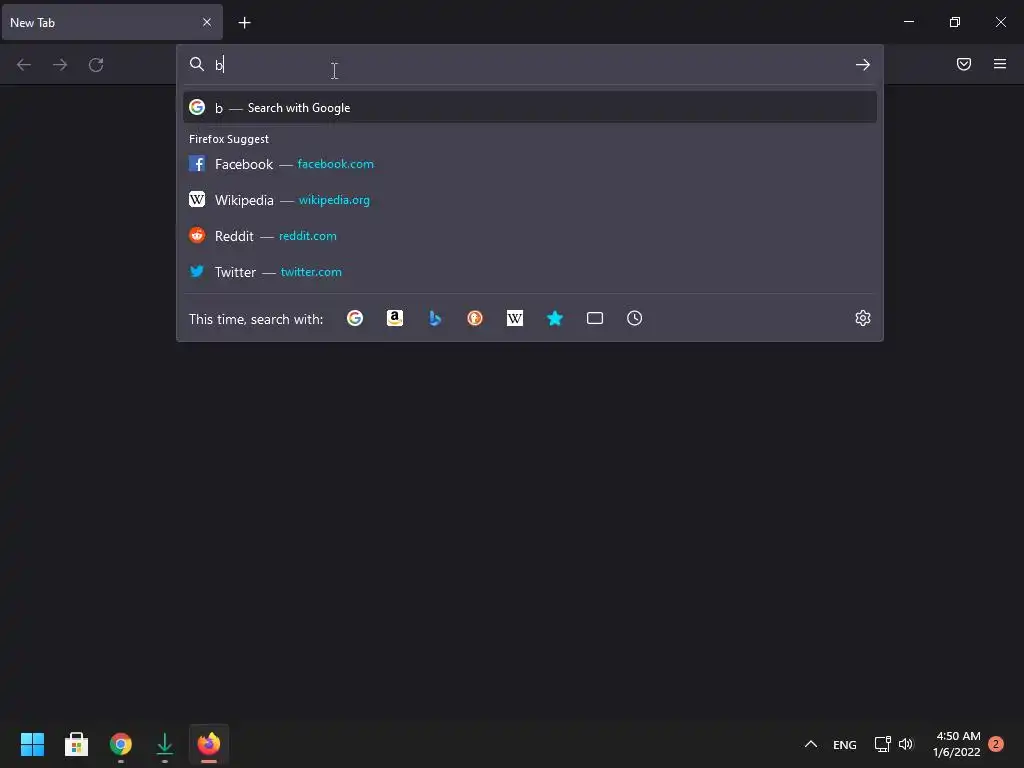Open the green download app in taskbar
Screen dimensions: 1024x768
[165, 744]
